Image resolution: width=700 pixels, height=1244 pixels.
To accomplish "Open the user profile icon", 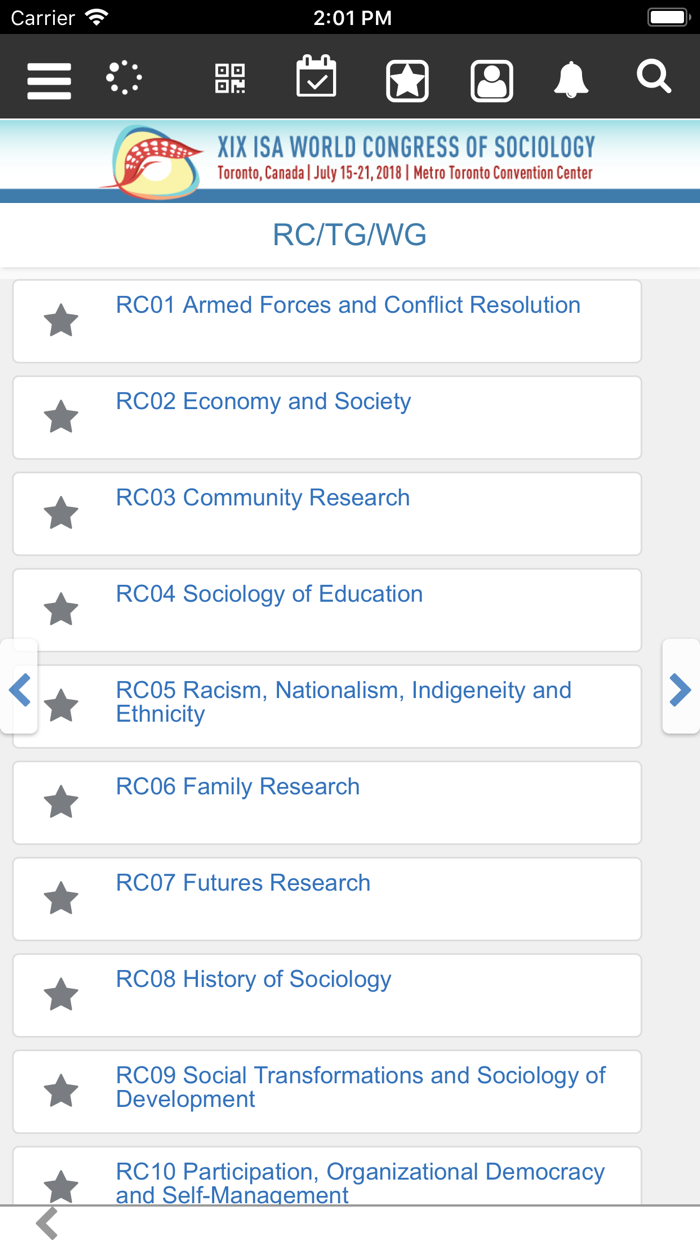I will (492, 80).
